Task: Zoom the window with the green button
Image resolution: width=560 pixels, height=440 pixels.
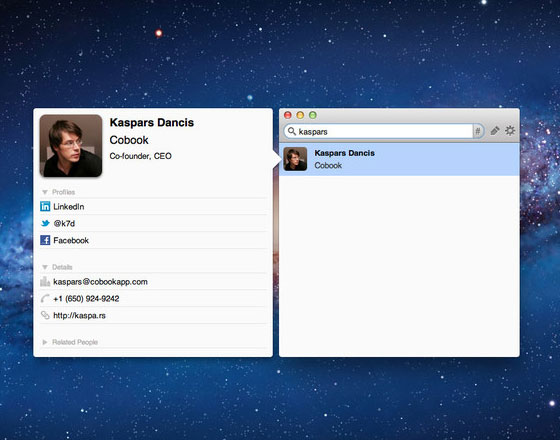Action: [312, 115]
